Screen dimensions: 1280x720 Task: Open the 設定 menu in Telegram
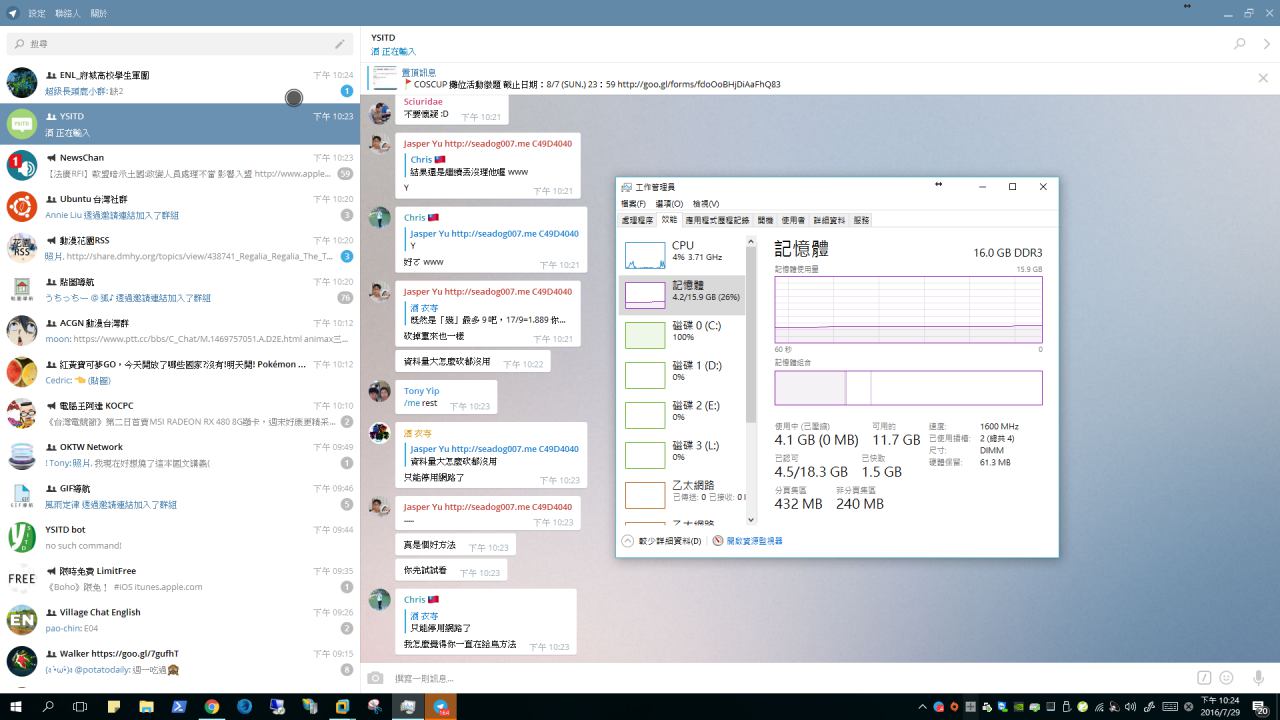tap(37, 14)
